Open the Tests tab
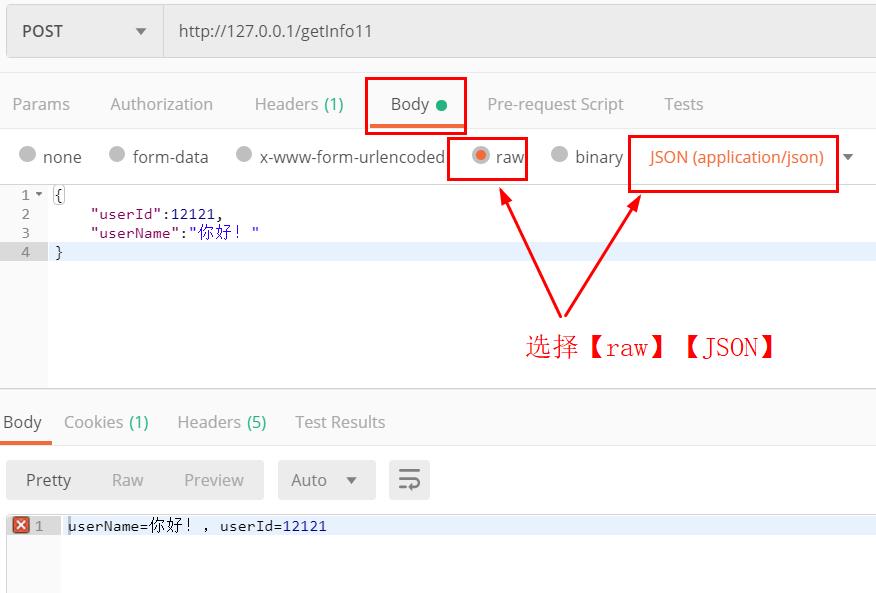 pos(683,104)
